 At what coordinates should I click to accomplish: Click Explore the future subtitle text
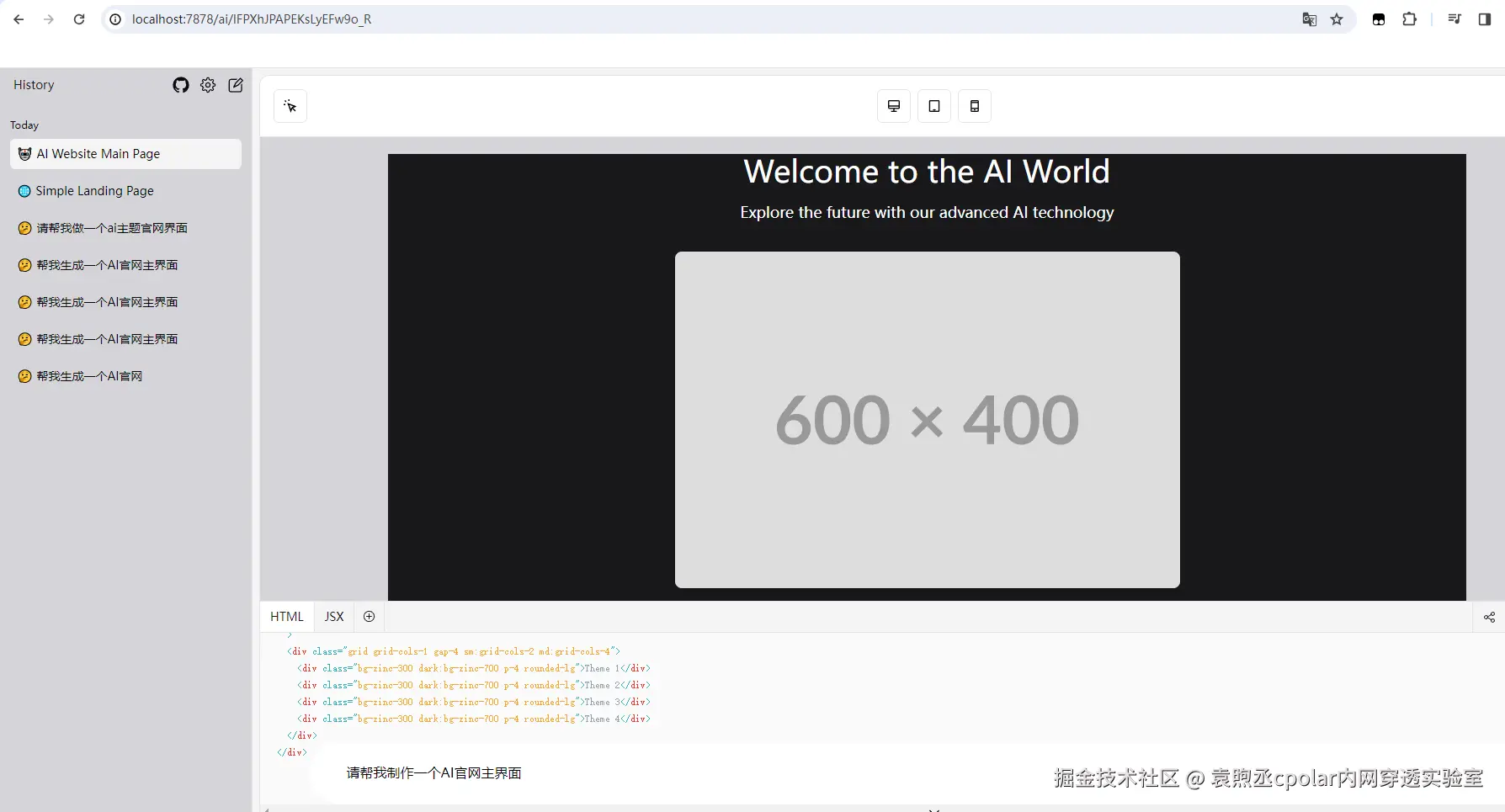tap(927, 213)
